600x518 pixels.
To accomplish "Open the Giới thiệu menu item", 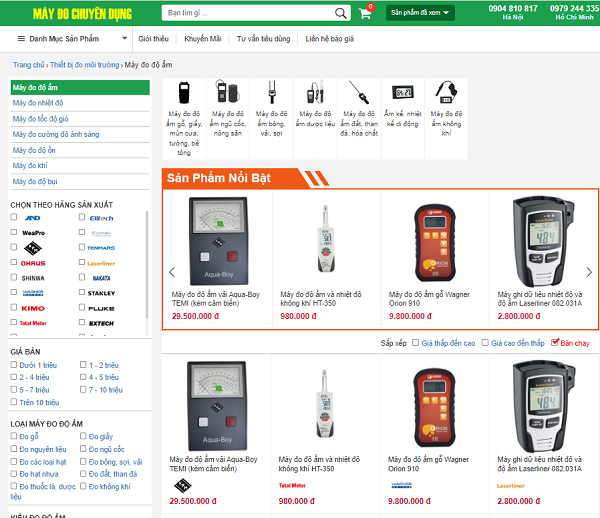I will [153, 39].
